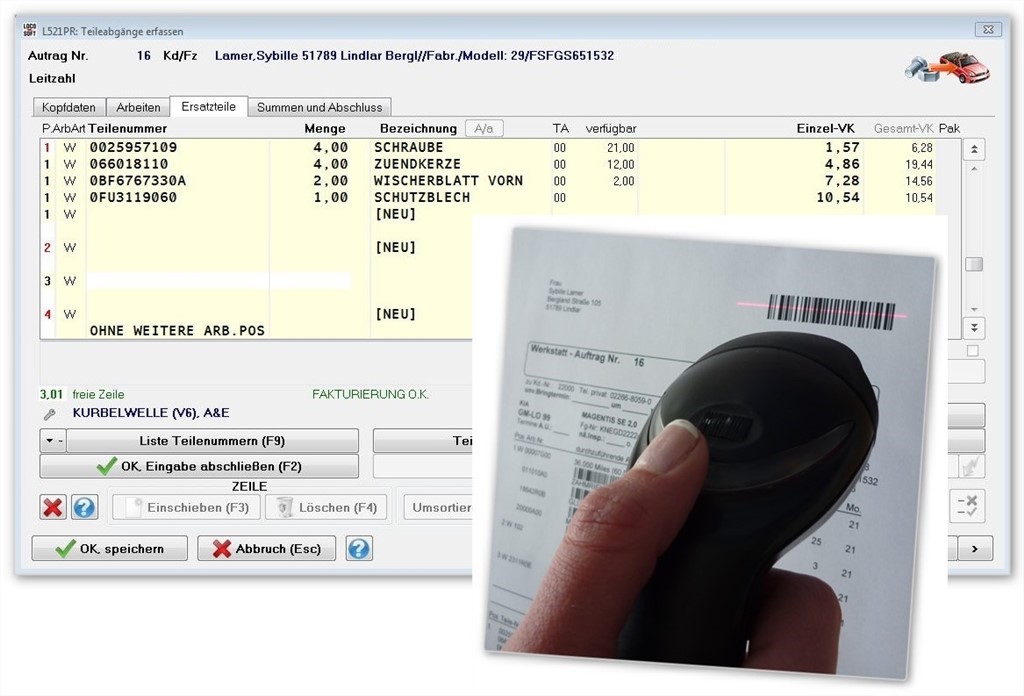The height and width of the screenshot is (696, 1024).
Task: Toggle the checkbox below the scrollbar
Action: [973, 351]
